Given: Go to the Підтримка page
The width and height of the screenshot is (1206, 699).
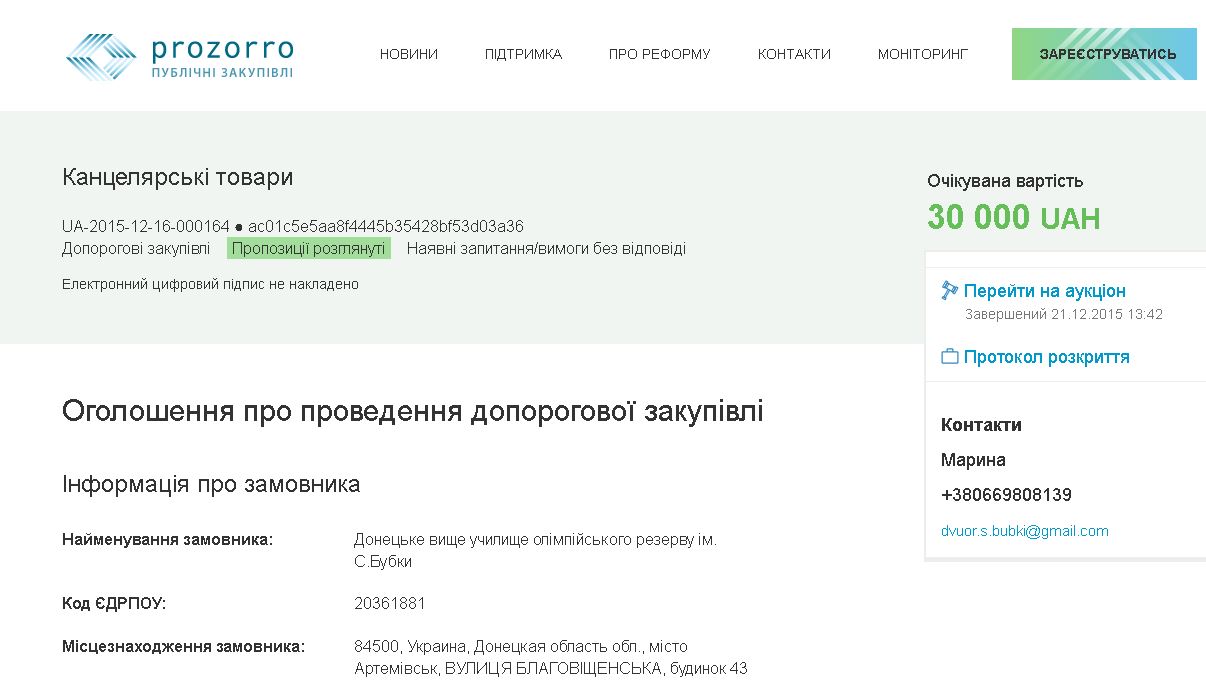Looking at the screenshot, I should coord(523,54).
